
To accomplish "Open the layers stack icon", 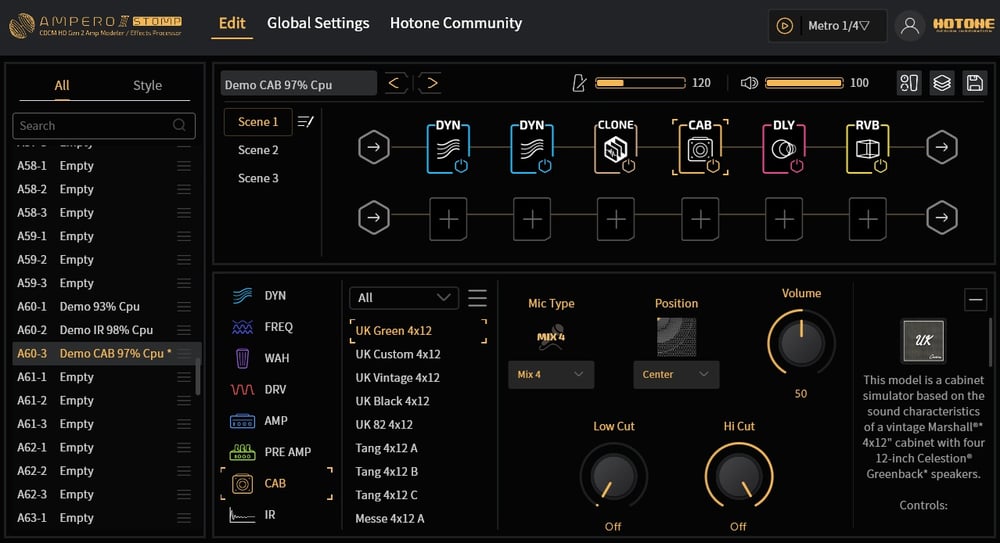I will coord(942,83).
